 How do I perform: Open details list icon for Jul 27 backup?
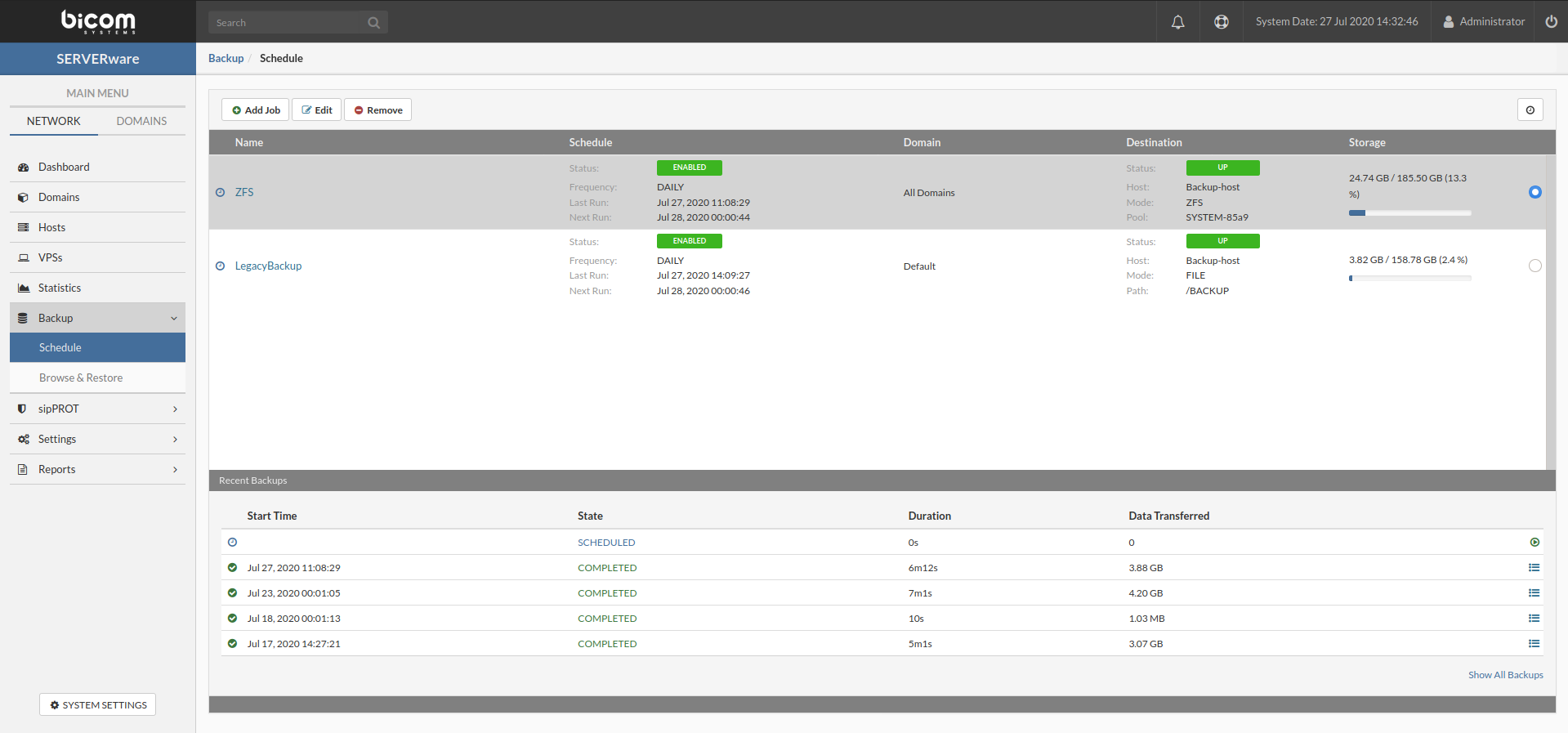(x=1534, y=568)
